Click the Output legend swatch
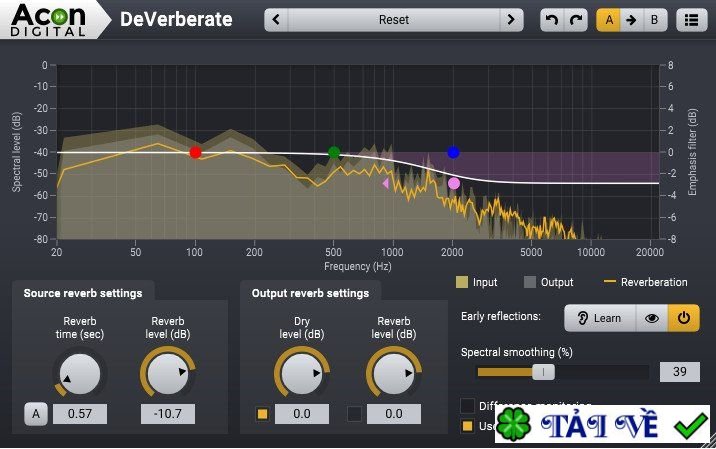 [x=530, y=282]
